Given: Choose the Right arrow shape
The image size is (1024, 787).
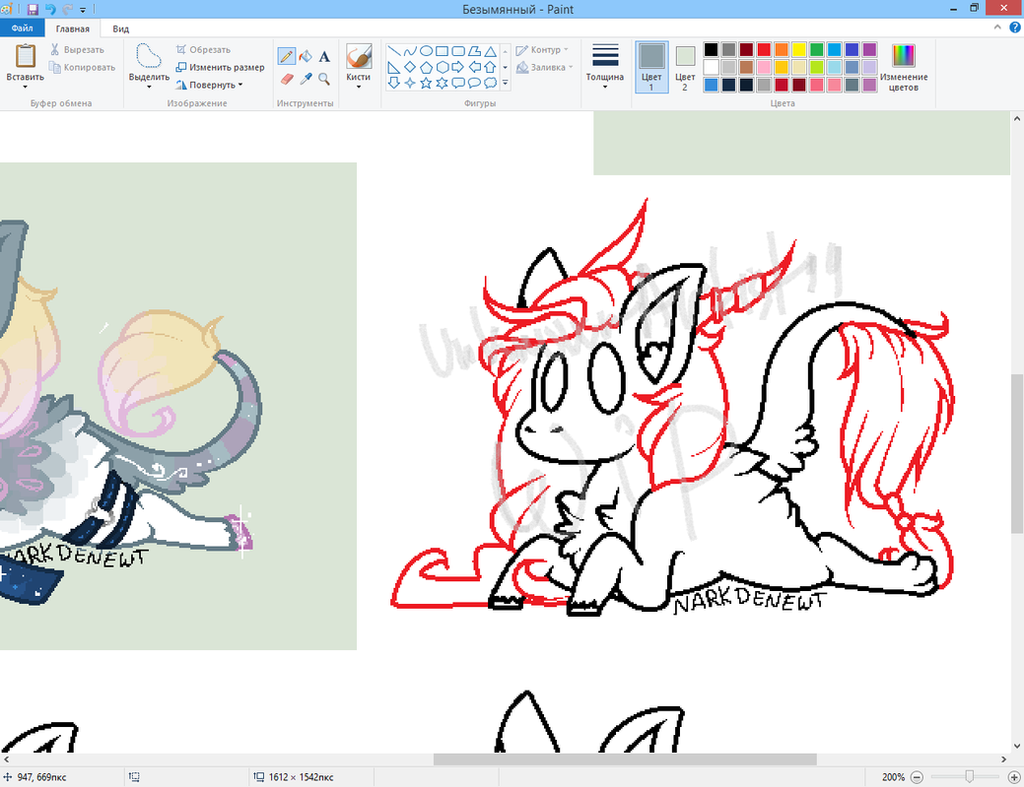Looking at the screenshot, I should point(458,67).
